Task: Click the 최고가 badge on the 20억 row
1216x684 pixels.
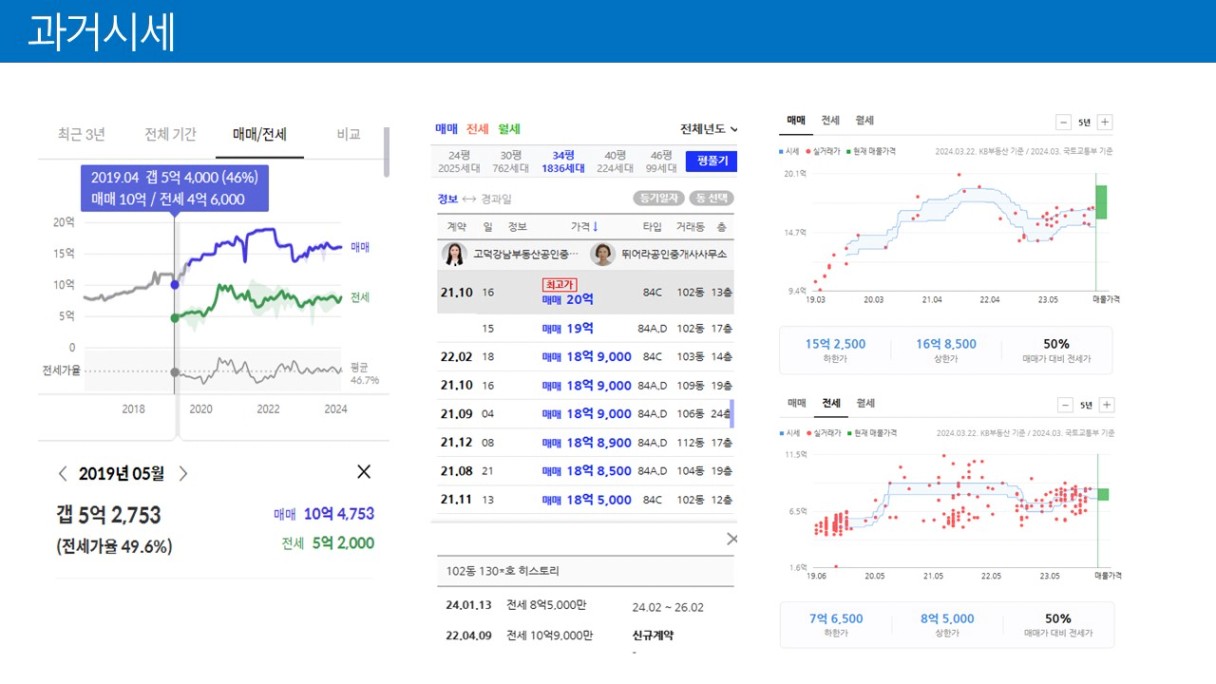Action: pos(559,285)
